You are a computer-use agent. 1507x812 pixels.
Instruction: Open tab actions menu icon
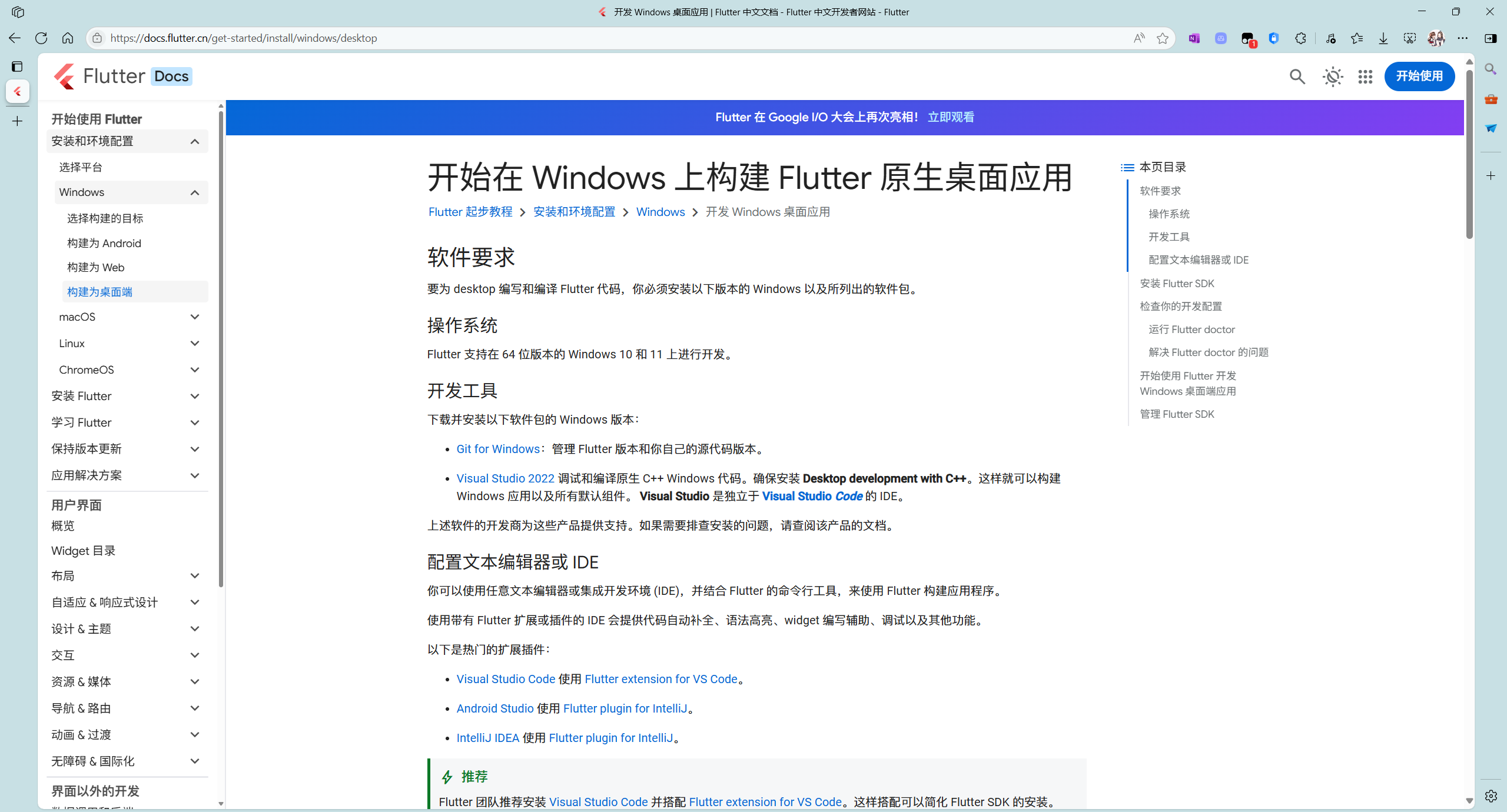point(18,66)
